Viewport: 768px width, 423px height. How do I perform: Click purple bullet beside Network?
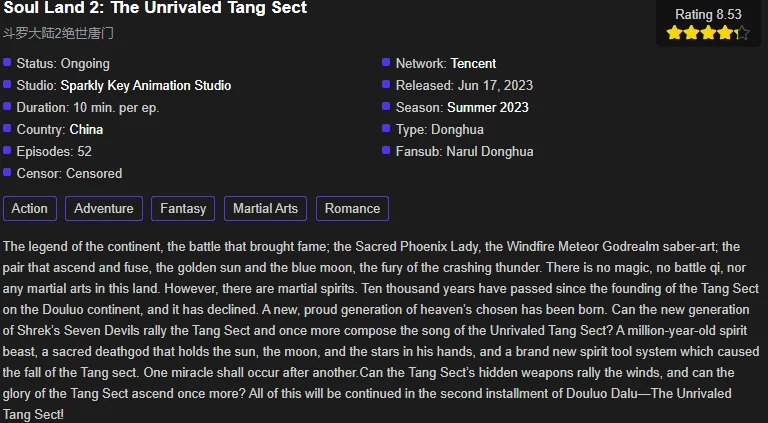(x=386, y=62)
